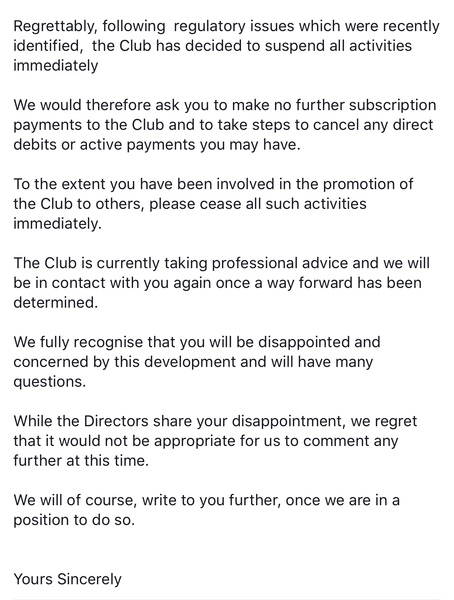Image resolution: width=454 pixels, height=600 pixels.
Task: Click the sentence starting "We will of course"
Action: [x=207, y=500]
